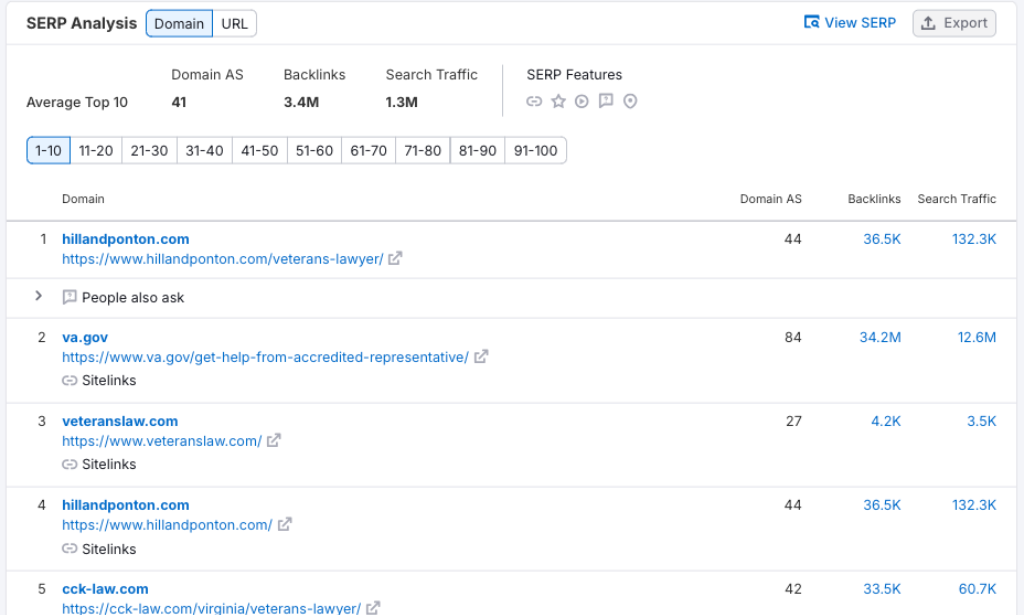Switch SERP Analysis to Domain view
1024x615 pixels.
coord(179,24)
